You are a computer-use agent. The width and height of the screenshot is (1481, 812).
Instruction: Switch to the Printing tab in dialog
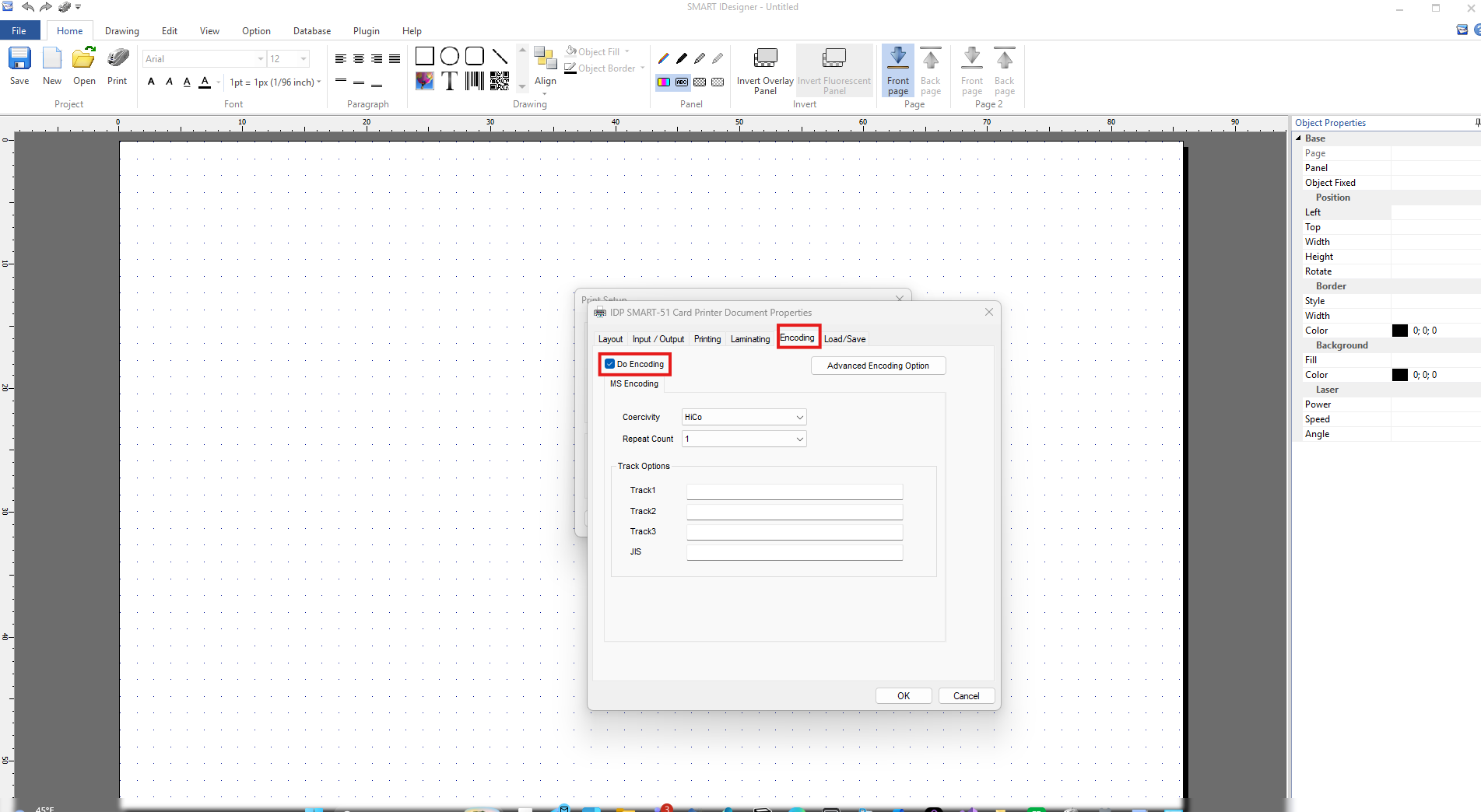tap(707, 339)
